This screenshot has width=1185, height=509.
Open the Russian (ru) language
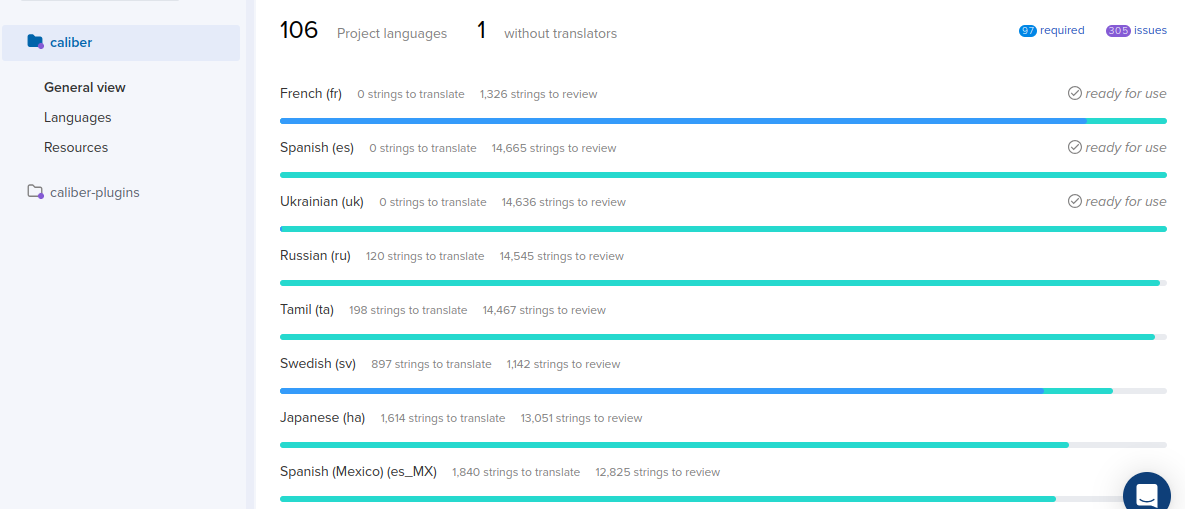point(315,256)
